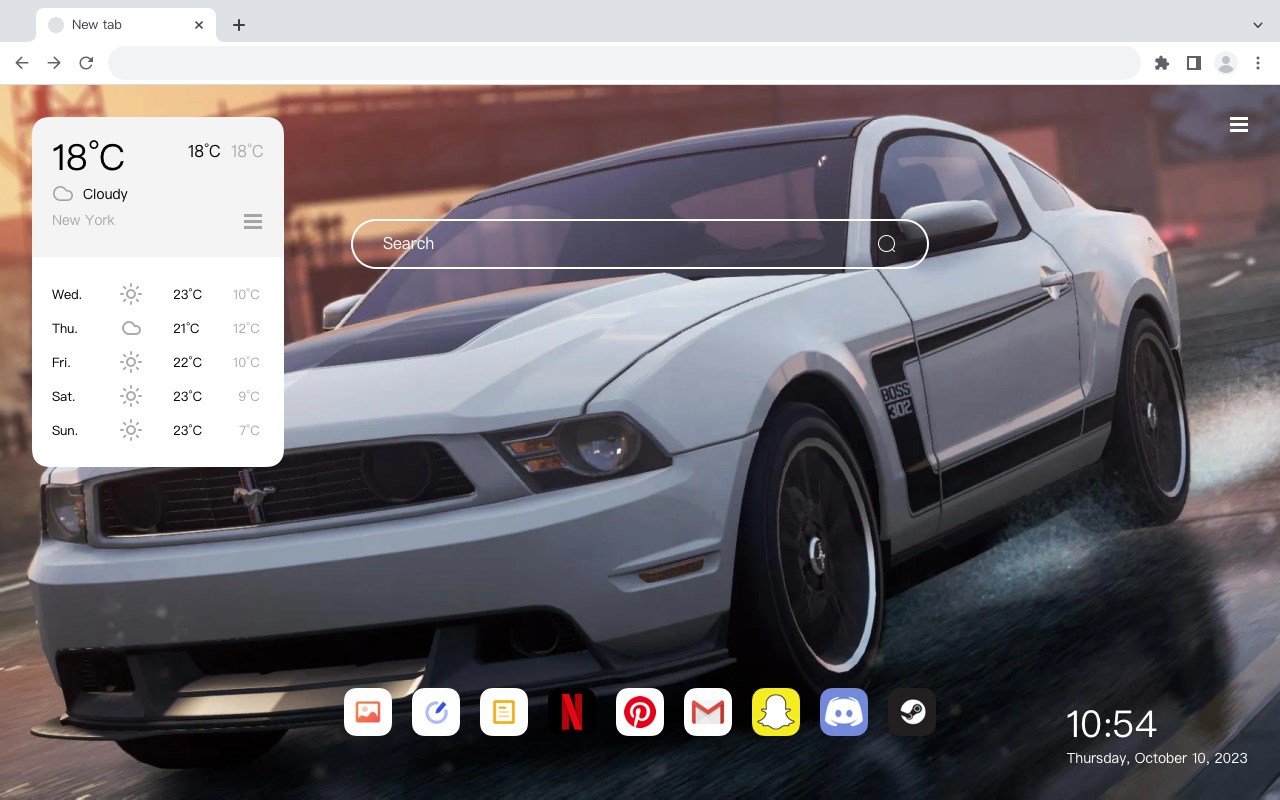Expand the tab search dropdown arrow

click(1258, 25)
